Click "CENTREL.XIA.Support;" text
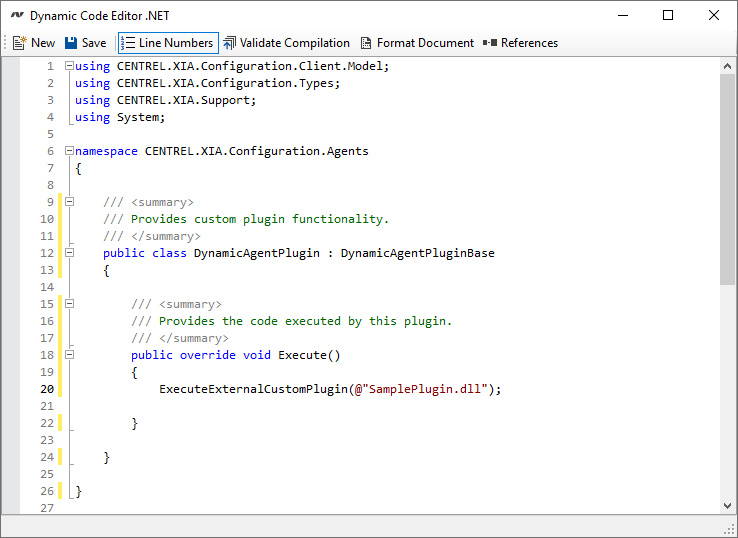This screenshot has width=738, height=538. pos(186,100)
